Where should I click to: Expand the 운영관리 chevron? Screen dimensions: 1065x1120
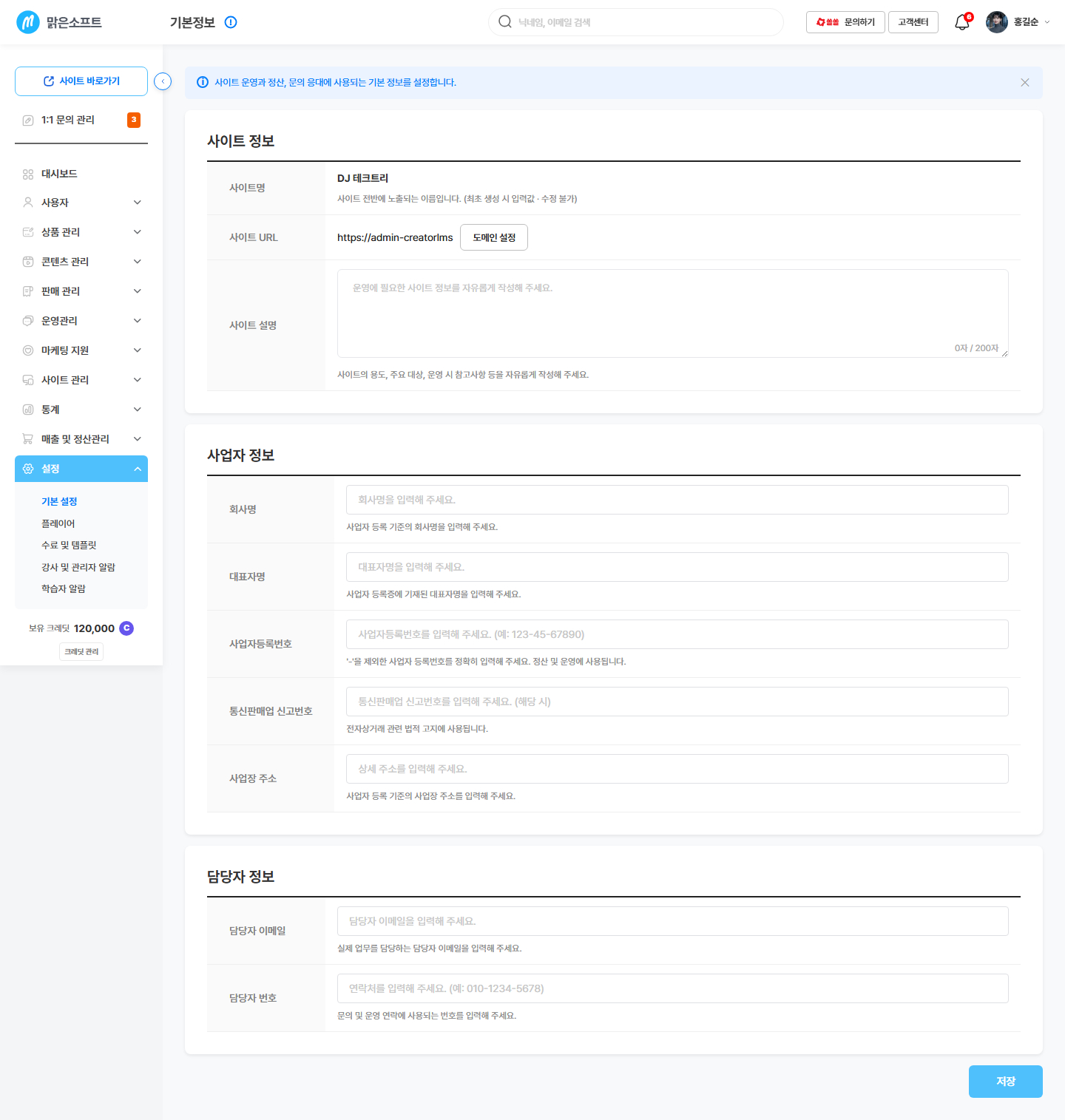pyautogui.click(x=138, y=320)
